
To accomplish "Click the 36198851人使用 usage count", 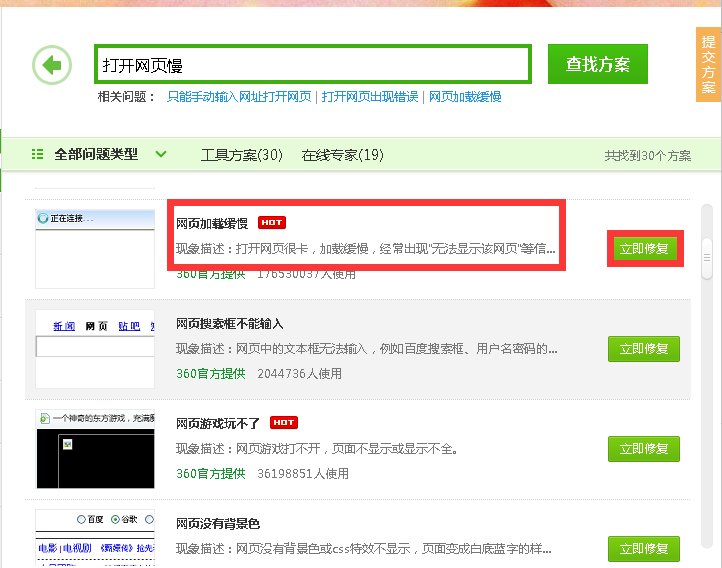I will point(303,474).
